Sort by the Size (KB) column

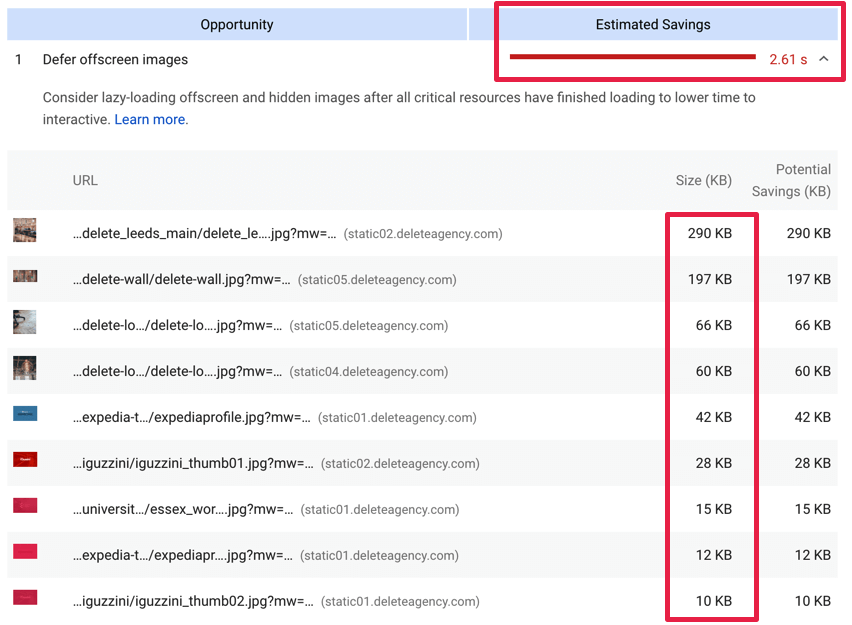(703, 180)
